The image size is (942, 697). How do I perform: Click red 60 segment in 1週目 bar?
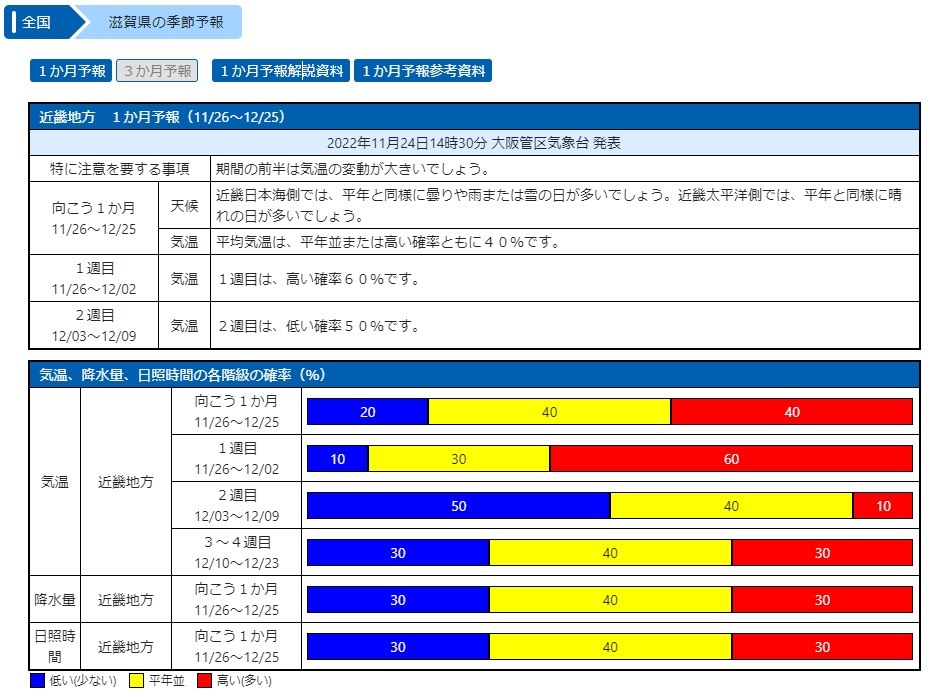tap(731, 459)
